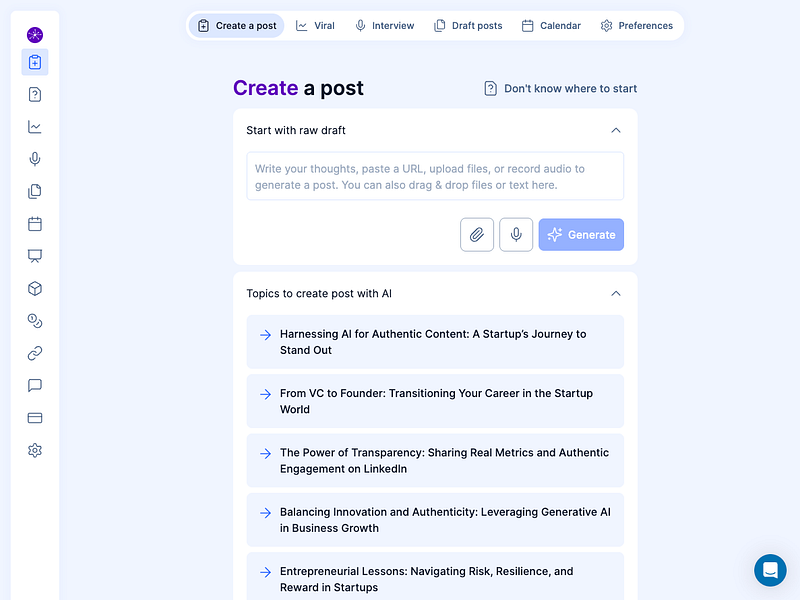Select the calendar icon in the sidebar
The height and width of the screenshot is (600, 800).
tap(35, 224)
